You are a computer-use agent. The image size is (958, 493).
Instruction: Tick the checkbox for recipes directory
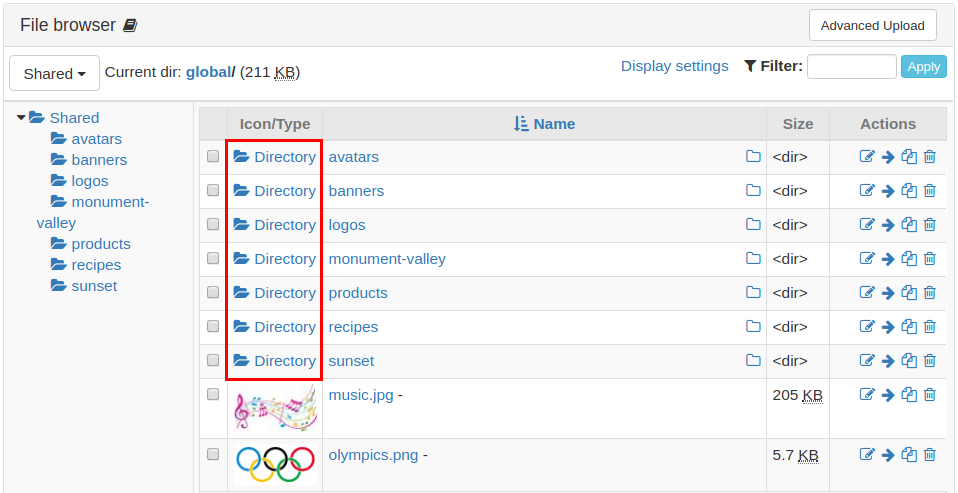[213, 326]
